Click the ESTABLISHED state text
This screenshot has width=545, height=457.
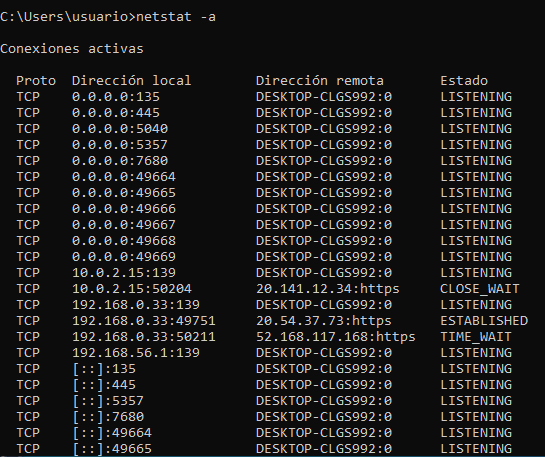click(x=484, y=320)
